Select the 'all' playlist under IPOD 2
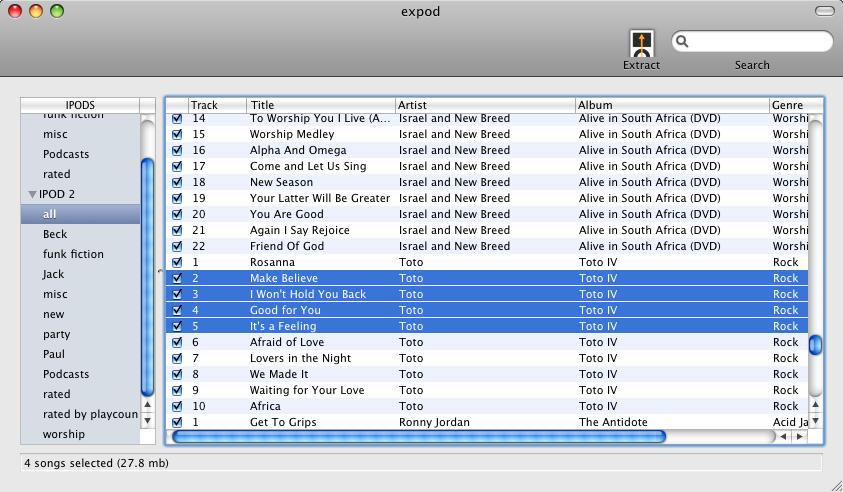Viewport: 843px width, 492px height. pyautogui.click(x=80, y=214)
